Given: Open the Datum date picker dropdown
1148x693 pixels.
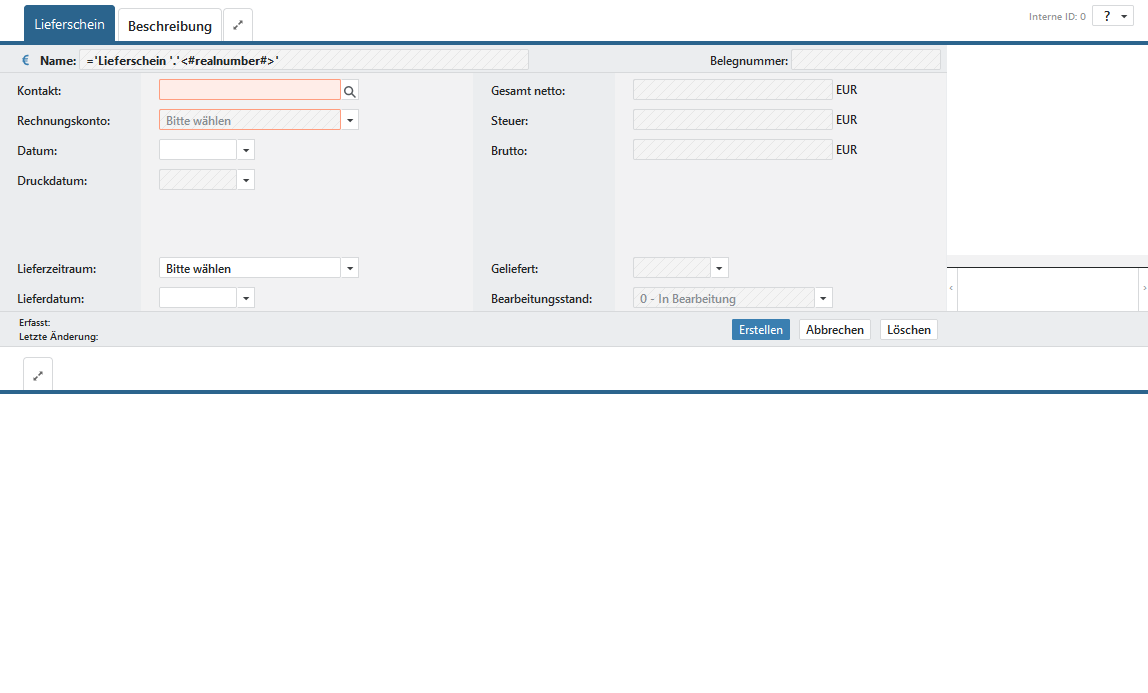Looking at the screenshot, I should (246, 150).
